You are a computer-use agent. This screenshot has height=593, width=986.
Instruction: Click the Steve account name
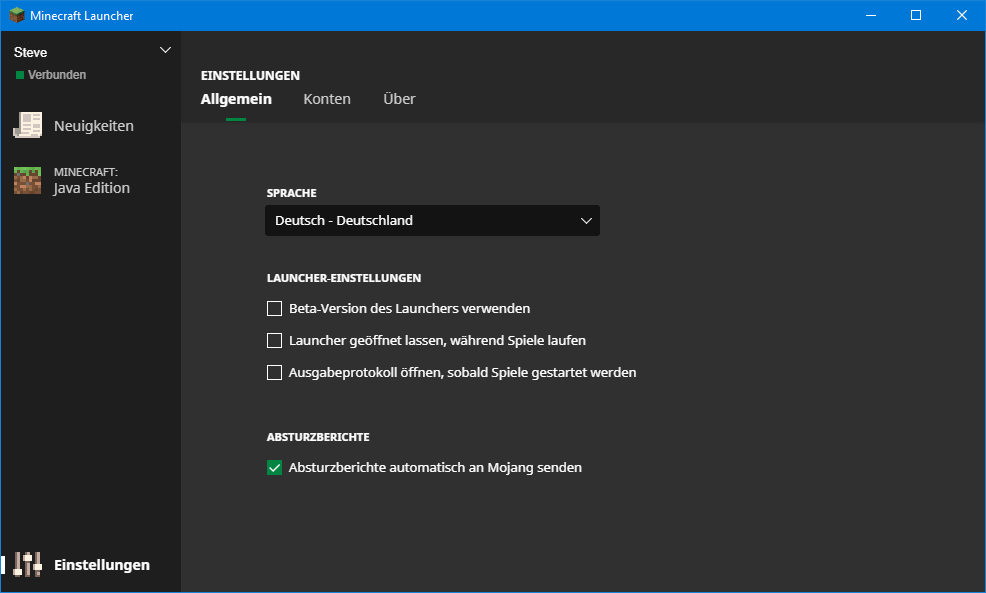coord(31,52)
